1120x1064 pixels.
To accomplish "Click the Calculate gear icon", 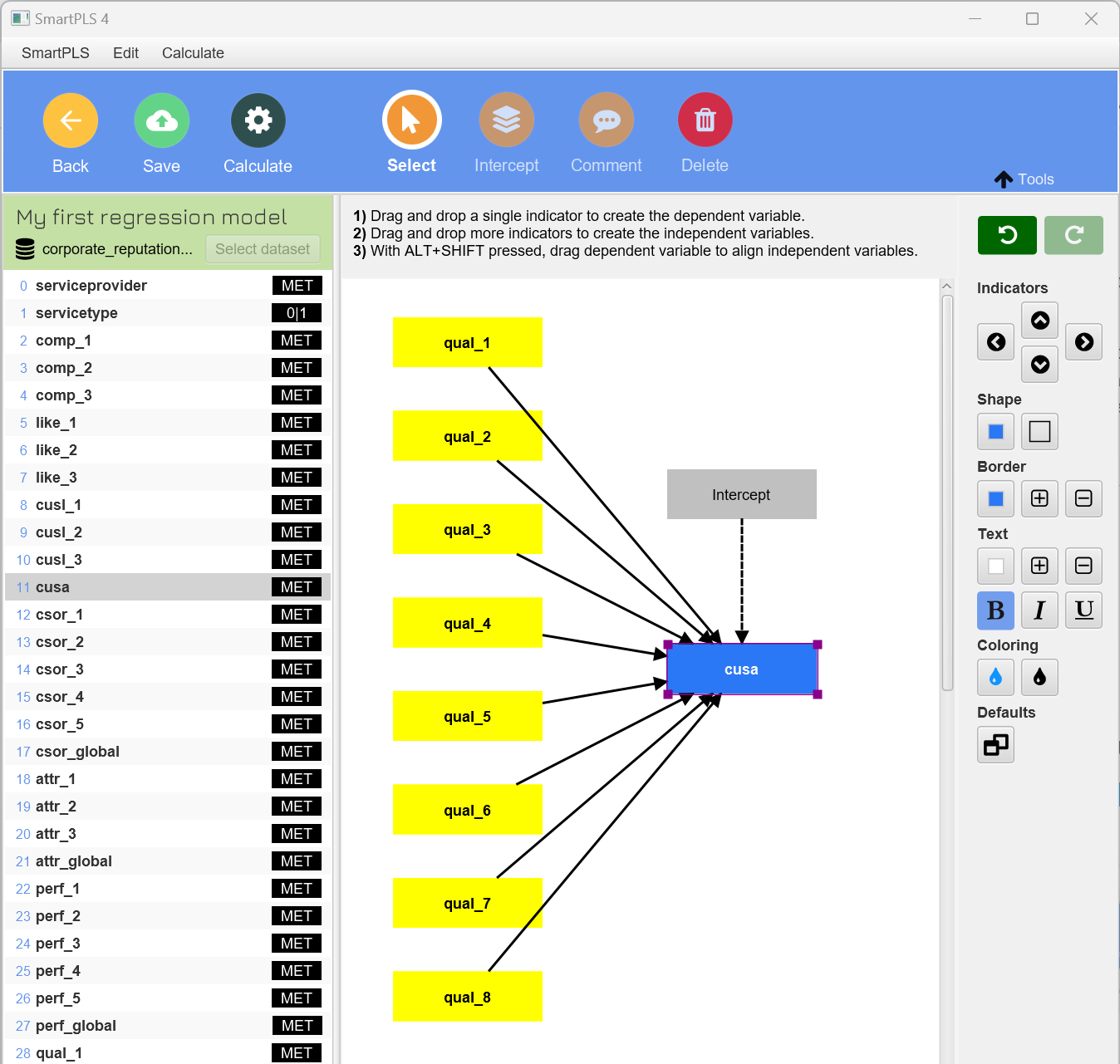I will pos(258,121).
